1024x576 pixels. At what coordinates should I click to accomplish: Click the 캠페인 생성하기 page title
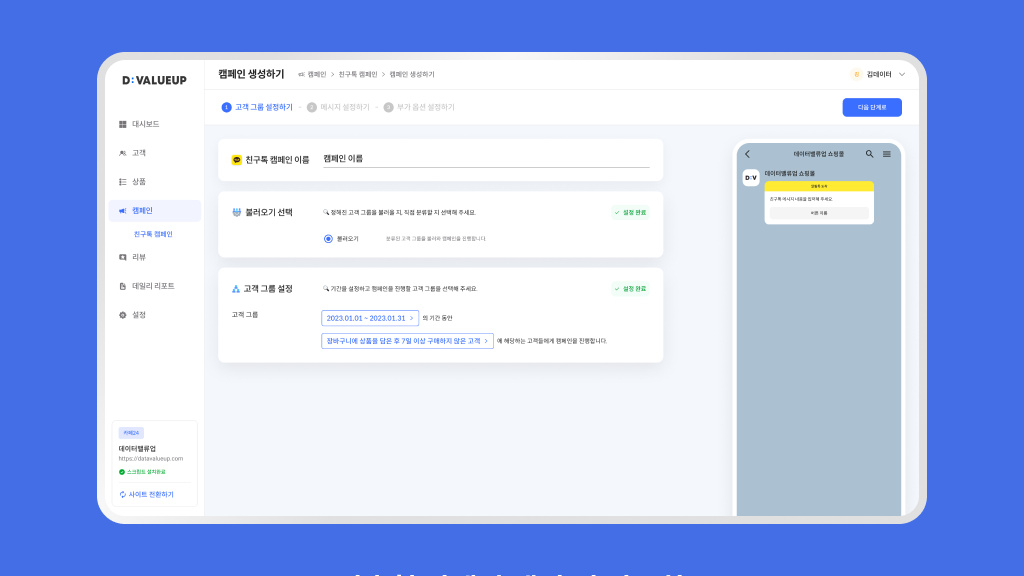pos(251,74)
